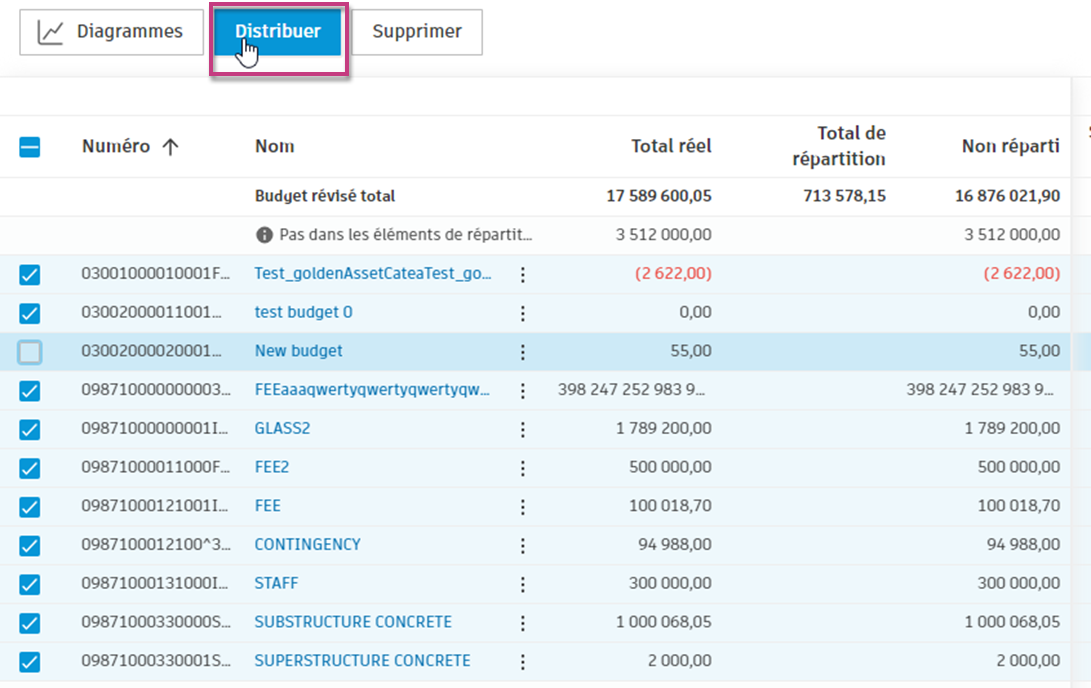Click the Total réel column header
Viewport: 1091px width, 688px height.
(x=671, y=146)
